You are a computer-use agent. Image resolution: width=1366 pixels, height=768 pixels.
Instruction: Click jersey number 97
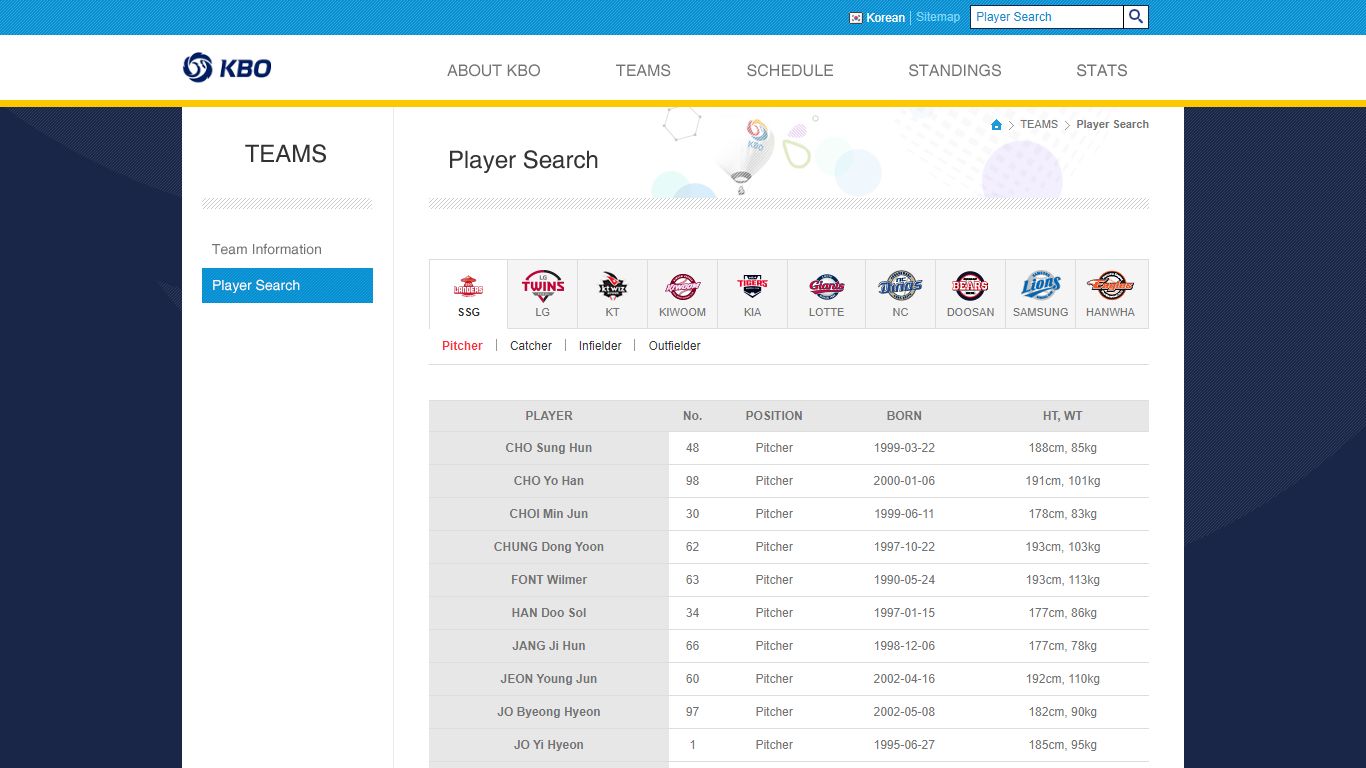pos(693,712)
